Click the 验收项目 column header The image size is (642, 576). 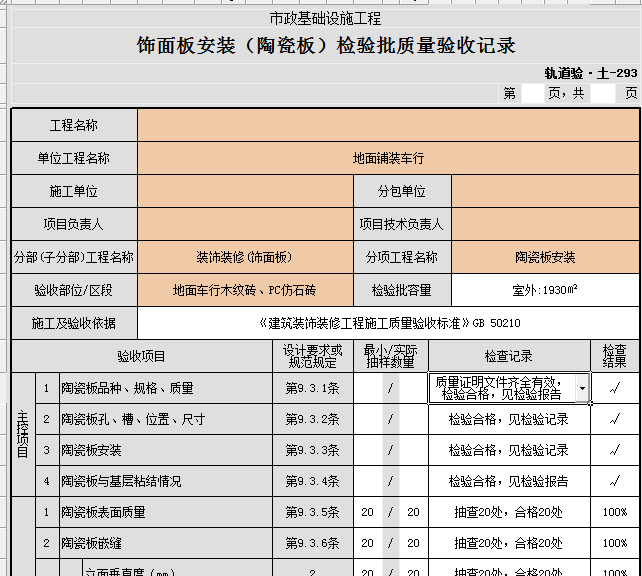(x=142, y=356)
